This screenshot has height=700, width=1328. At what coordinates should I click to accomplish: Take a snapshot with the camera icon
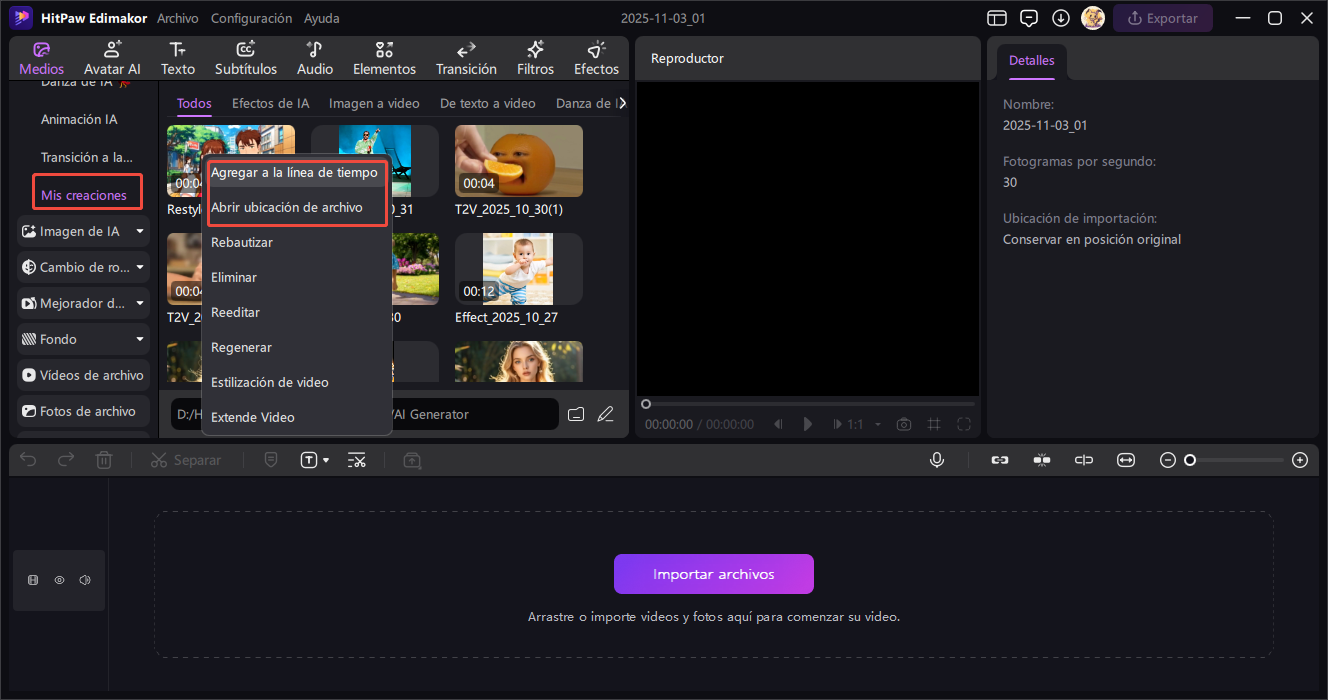coord(904,424)
